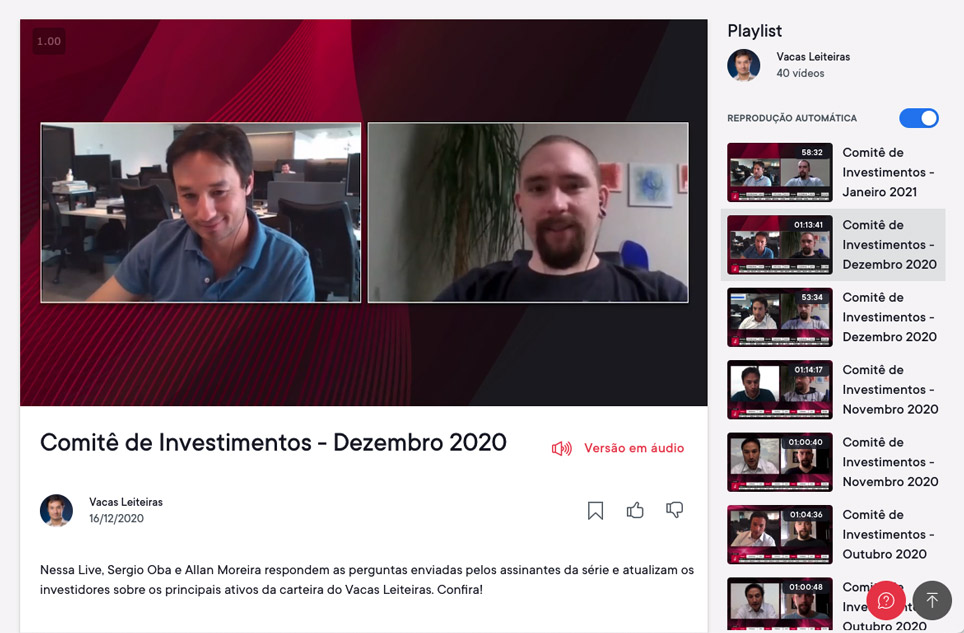Toggle Reprodução Automática switch off
The height and width of the screenshot is (633, 964).
[919, 118]
